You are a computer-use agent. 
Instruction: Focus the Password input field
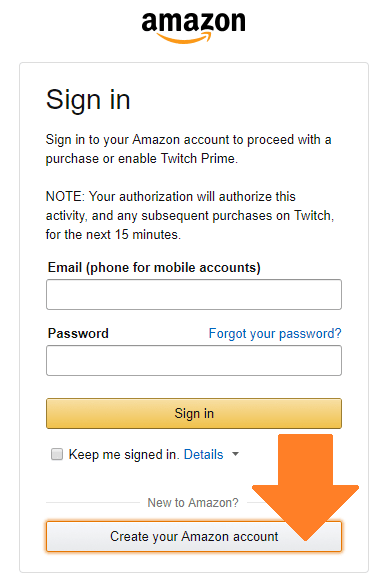[x=194, y=361]
